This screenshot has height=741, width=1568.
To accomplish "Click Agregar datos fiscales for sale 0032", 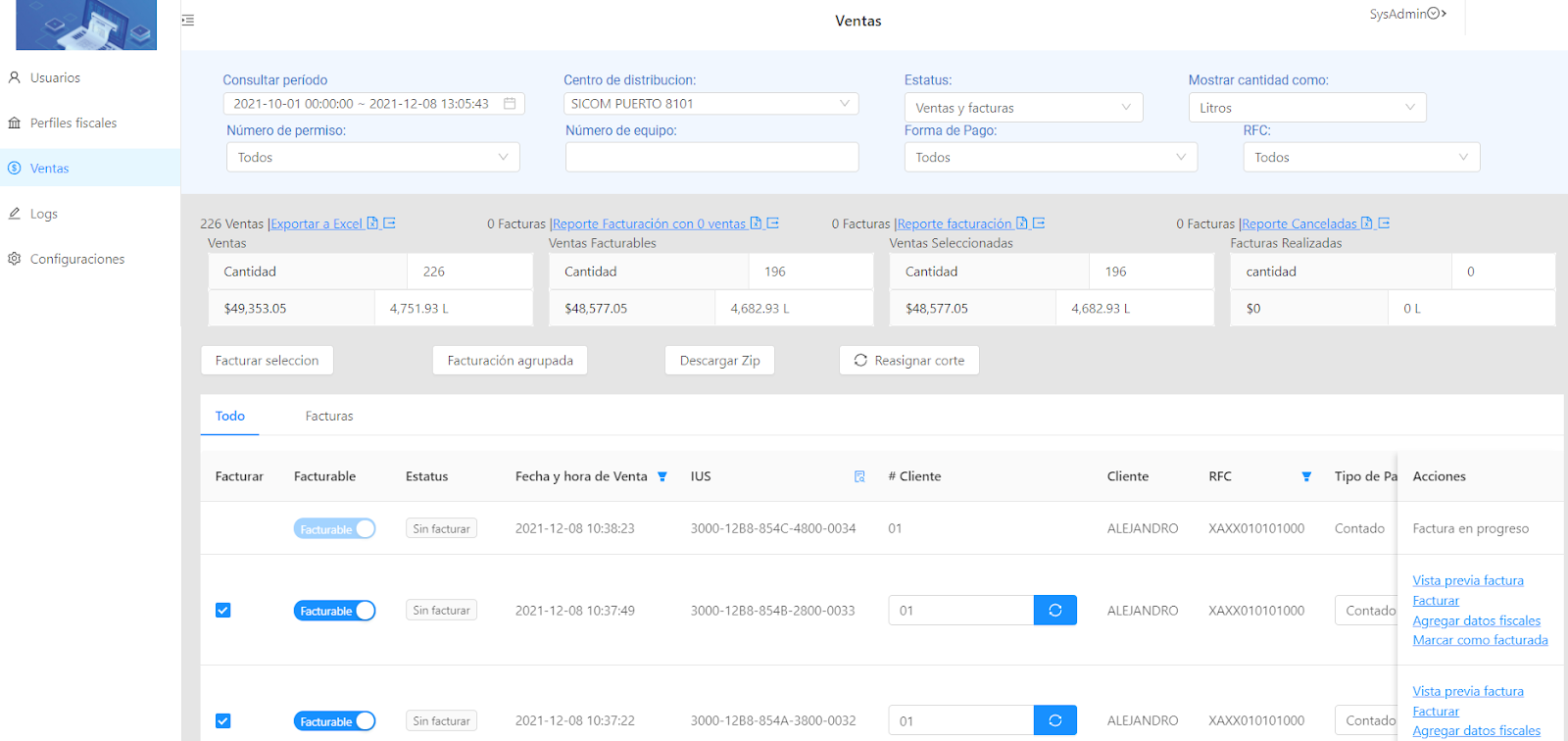I will click(x=1477, y=731).
